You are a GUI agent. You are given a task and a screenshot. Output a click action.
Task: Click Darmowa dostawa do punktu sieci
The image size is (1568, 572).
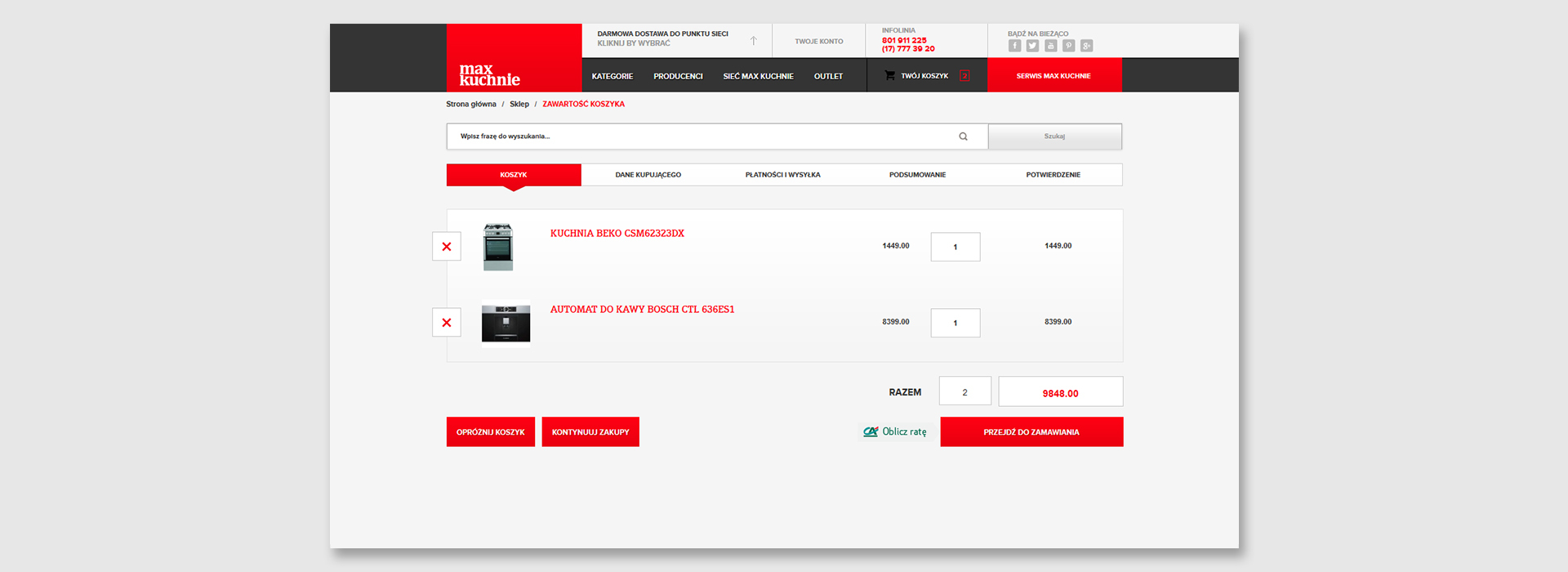[662, 34]
